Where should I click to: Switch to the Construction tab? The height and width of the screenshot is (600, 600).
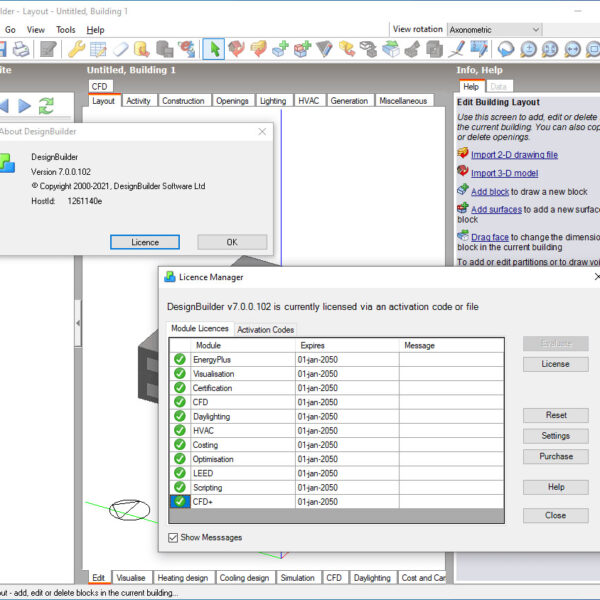click(183, 101)
